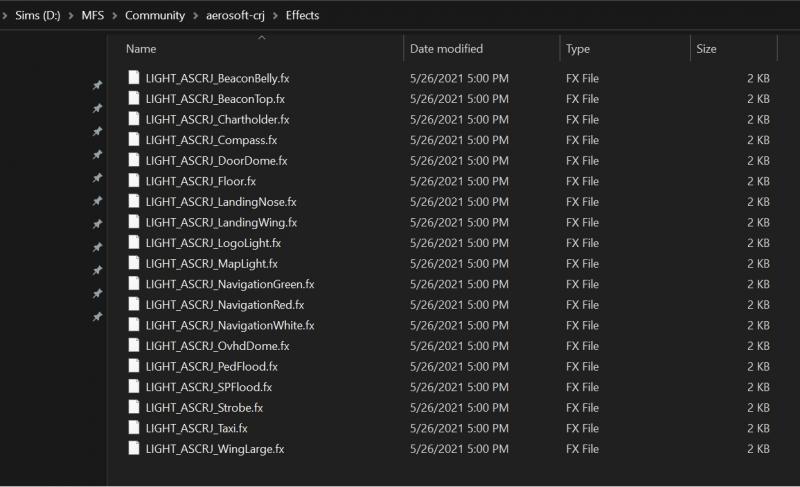The width and height of the screenshot is (800, 487).
Task: Open the Community breadcrumb folder
Action: [155, 15]
